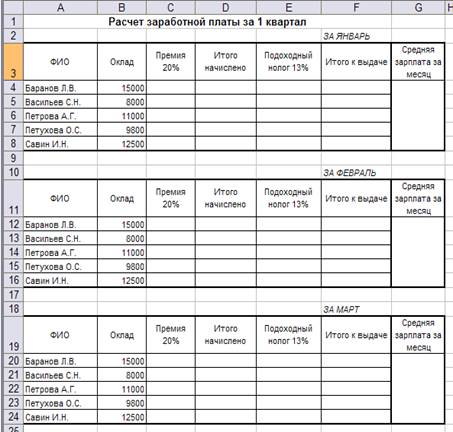This screenshot has height=432, width=453.
Task: Select row header 17
Action: point(13,295)
